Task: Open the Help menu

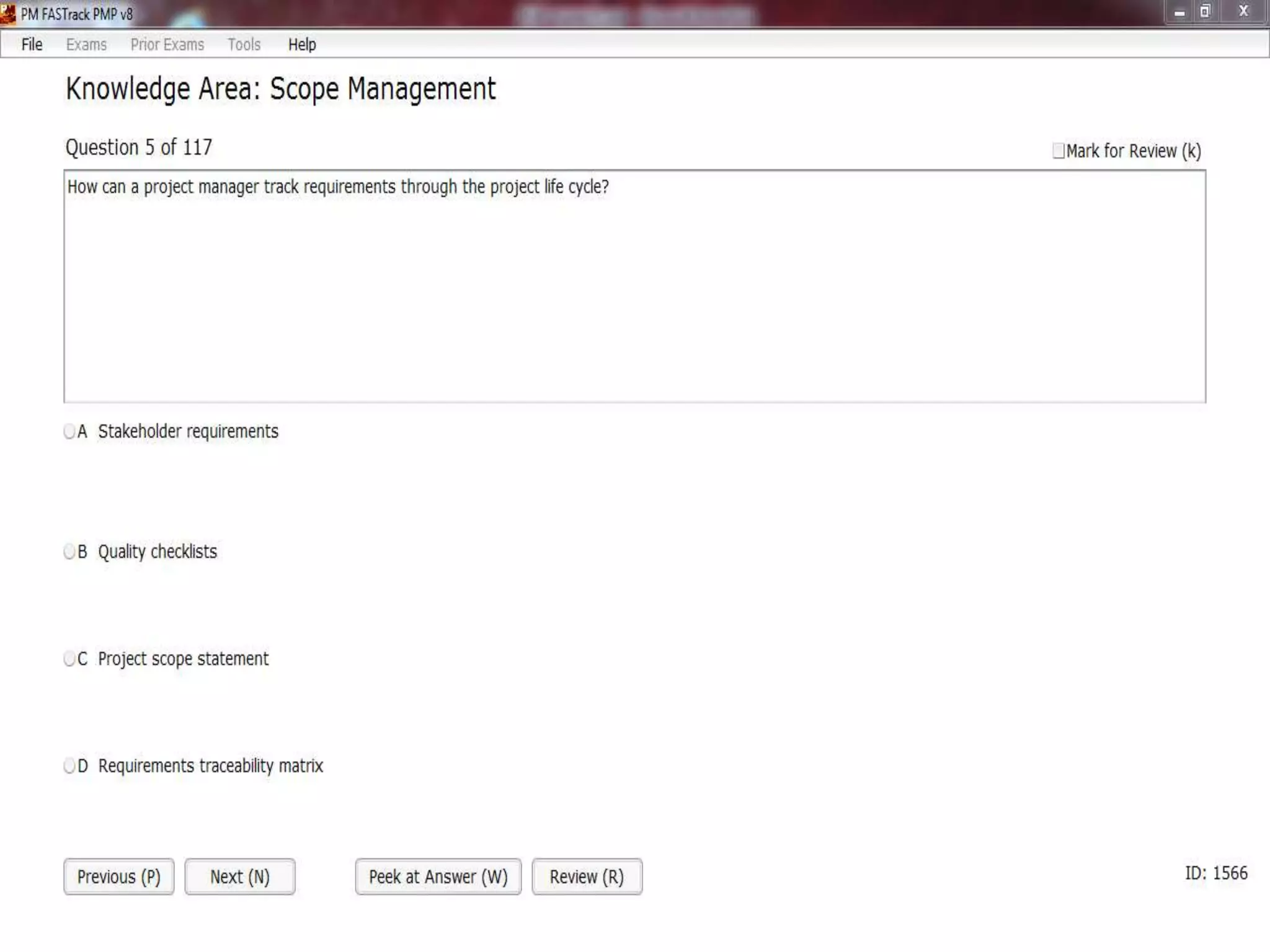Action: pos(302,45)
